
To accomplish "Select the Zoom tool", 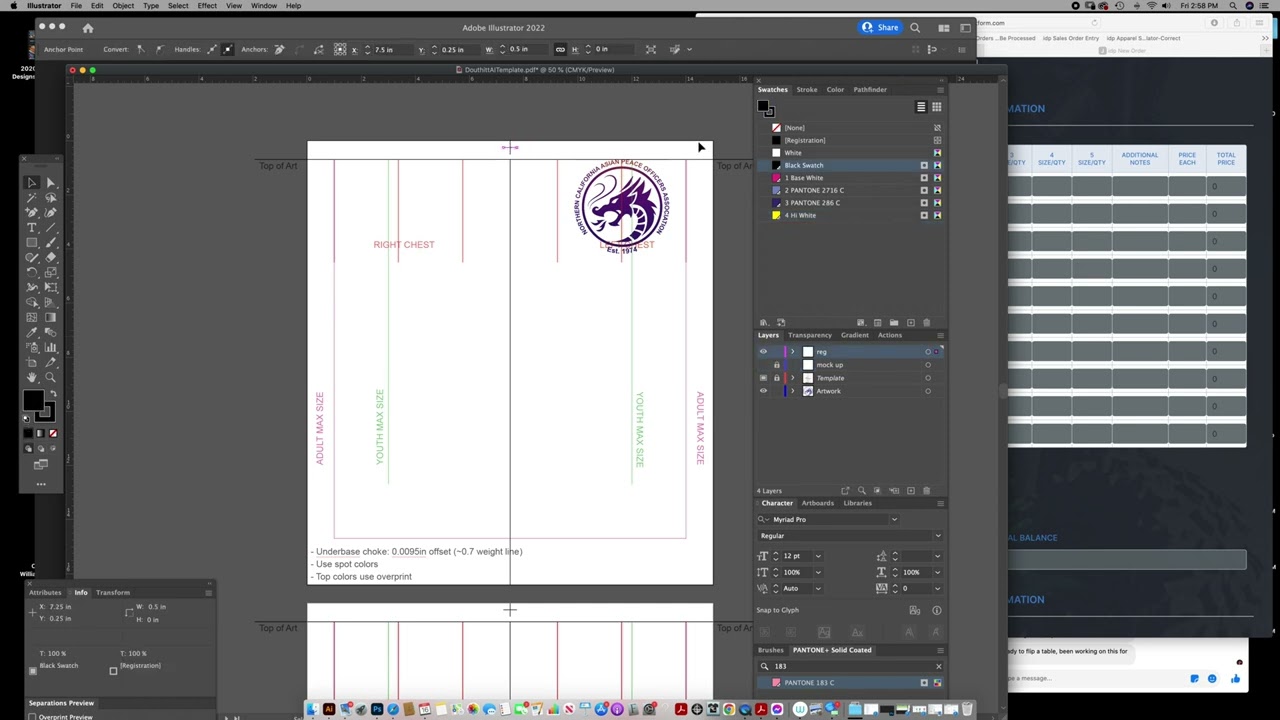I will [51, 378].
